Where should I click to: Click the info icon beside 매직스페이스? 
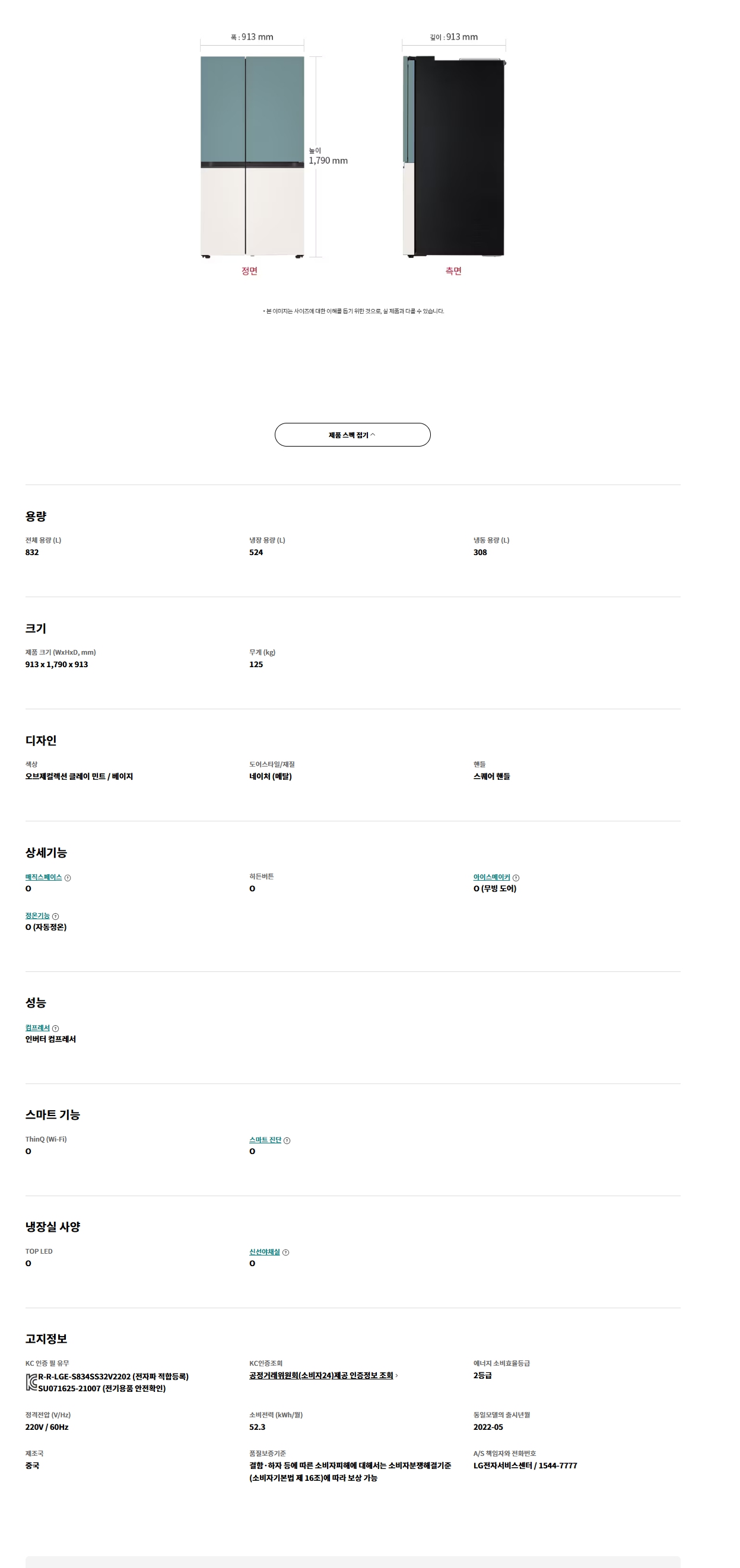[68, 878]
